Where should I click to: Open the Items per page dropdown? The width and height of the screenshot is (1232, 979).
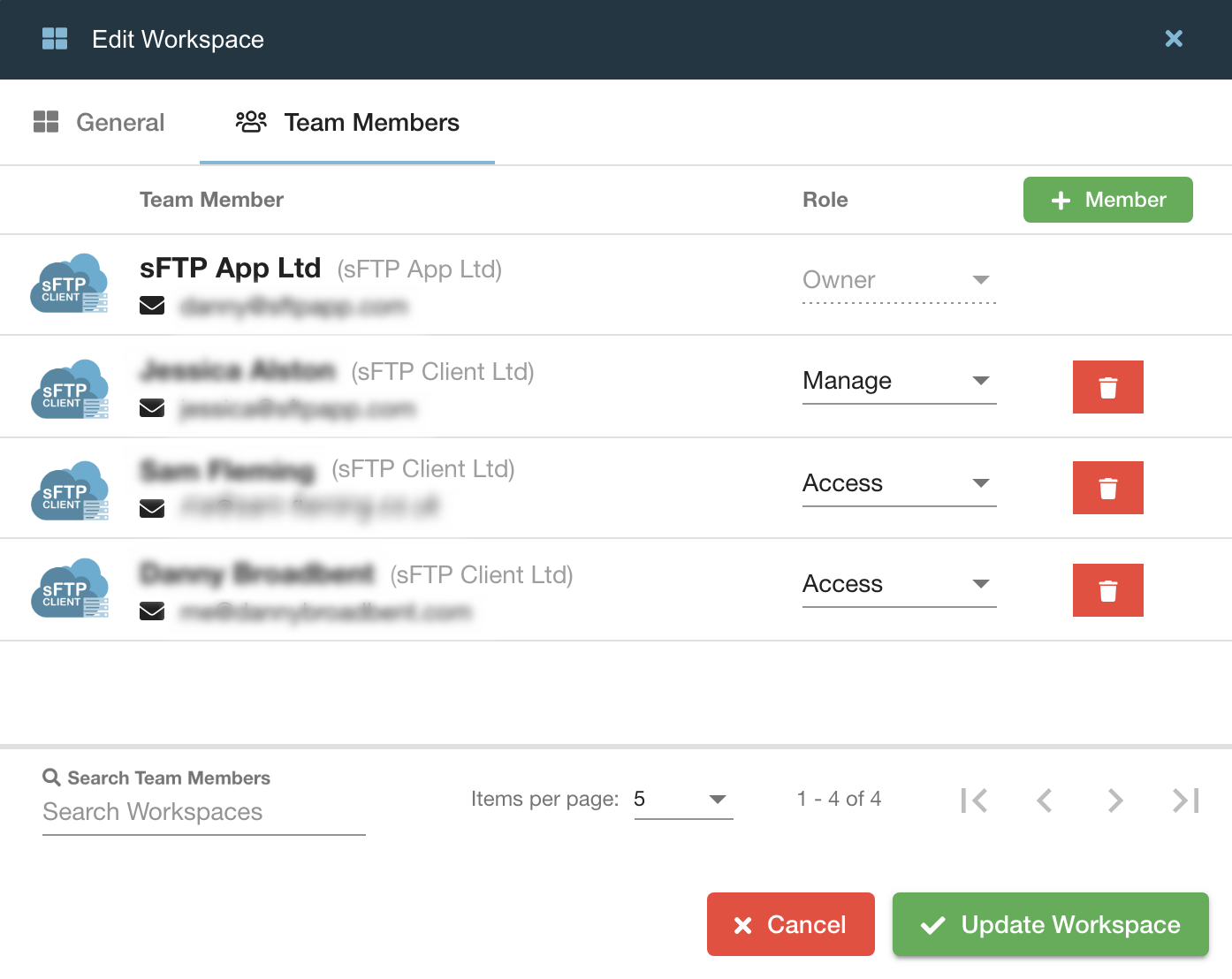coord(684,800)
